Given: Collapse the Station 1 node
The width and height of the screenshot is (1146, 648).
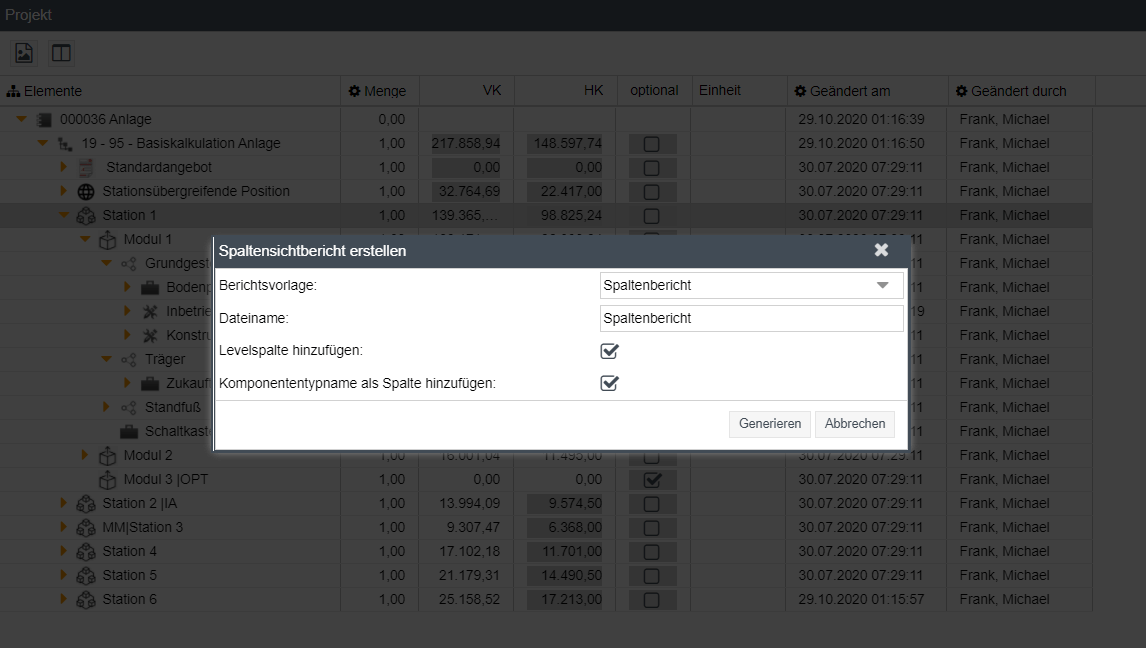Looking at the screenshot, I should 64,215.
